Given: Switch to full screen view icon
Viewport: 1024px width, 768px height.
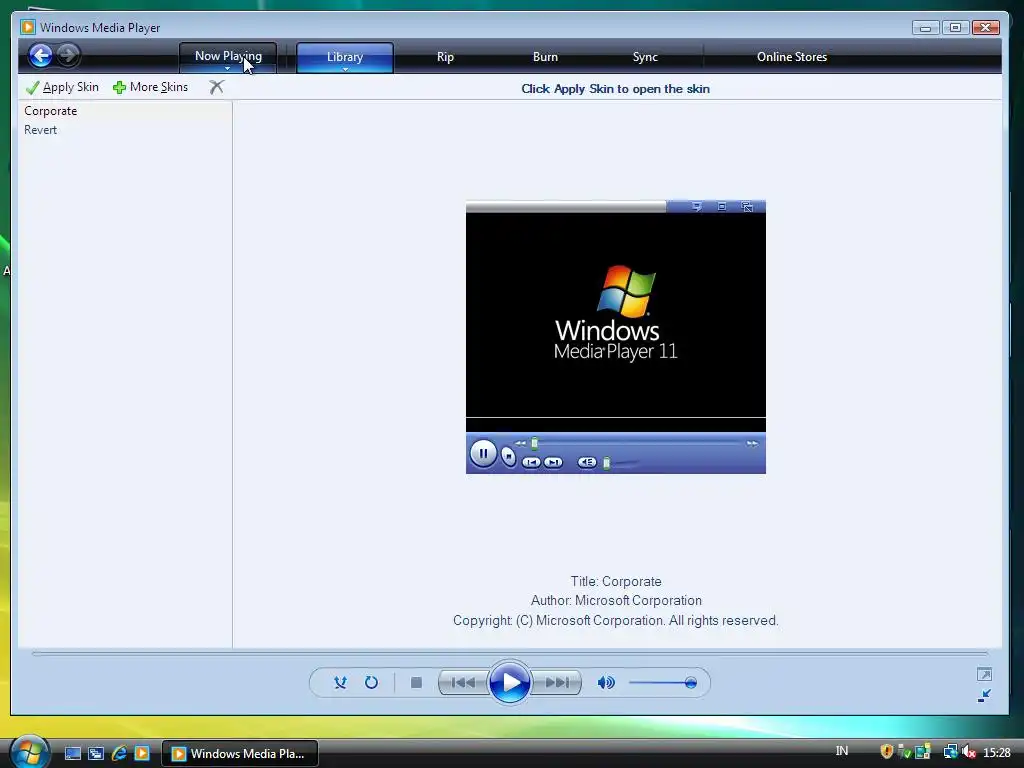Looking at the screenshot, I should point(984,675).
